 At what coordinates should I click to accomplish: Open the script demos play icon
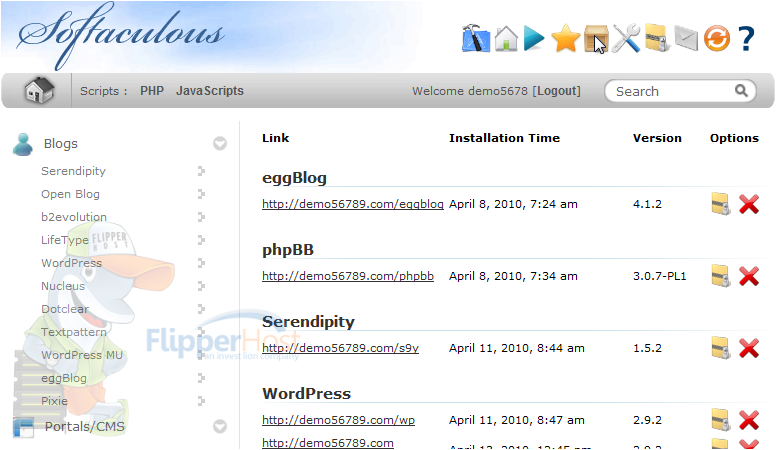tap(534, 39)
